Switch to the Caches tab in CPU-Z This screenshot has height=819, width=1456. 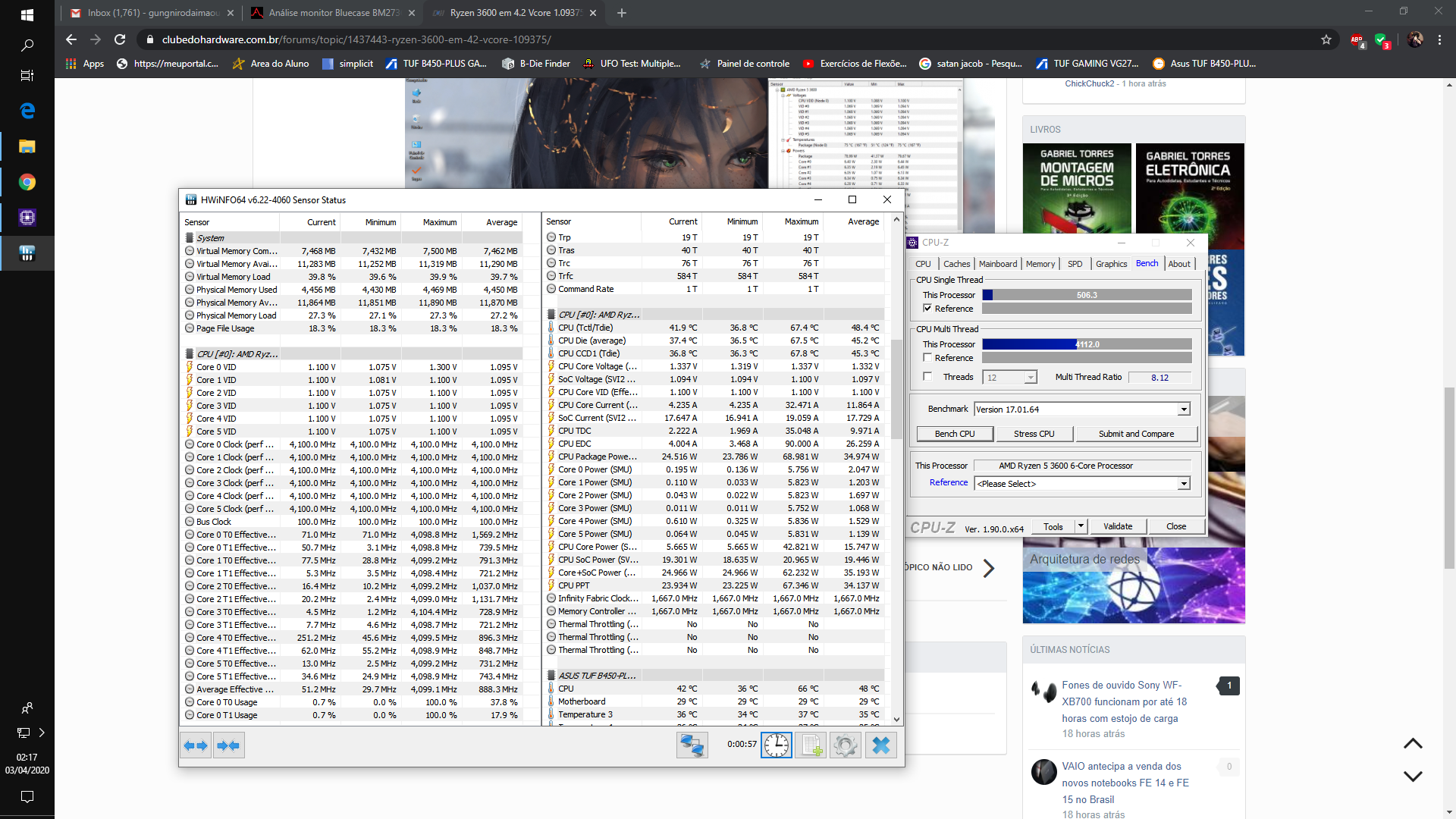tap(956, 264)
